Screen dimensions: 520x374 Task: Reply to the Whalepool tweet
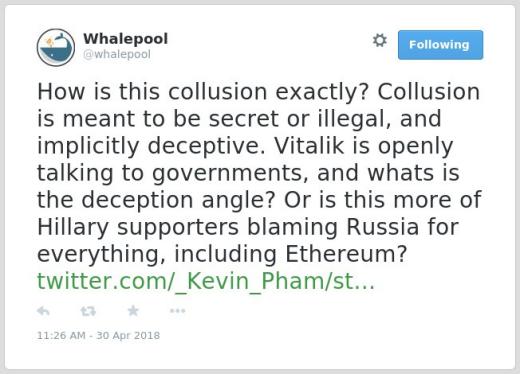(x=43, y=311)
